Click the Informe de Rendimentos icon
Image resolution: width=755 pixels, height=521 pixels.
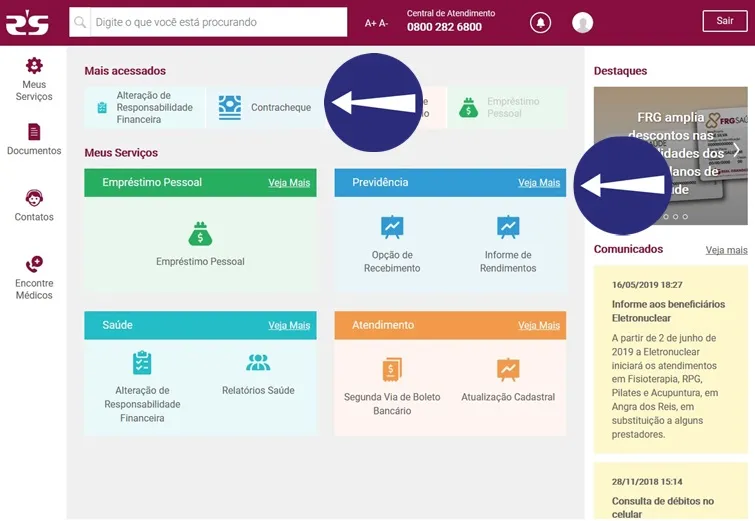(x=508, y=228)
